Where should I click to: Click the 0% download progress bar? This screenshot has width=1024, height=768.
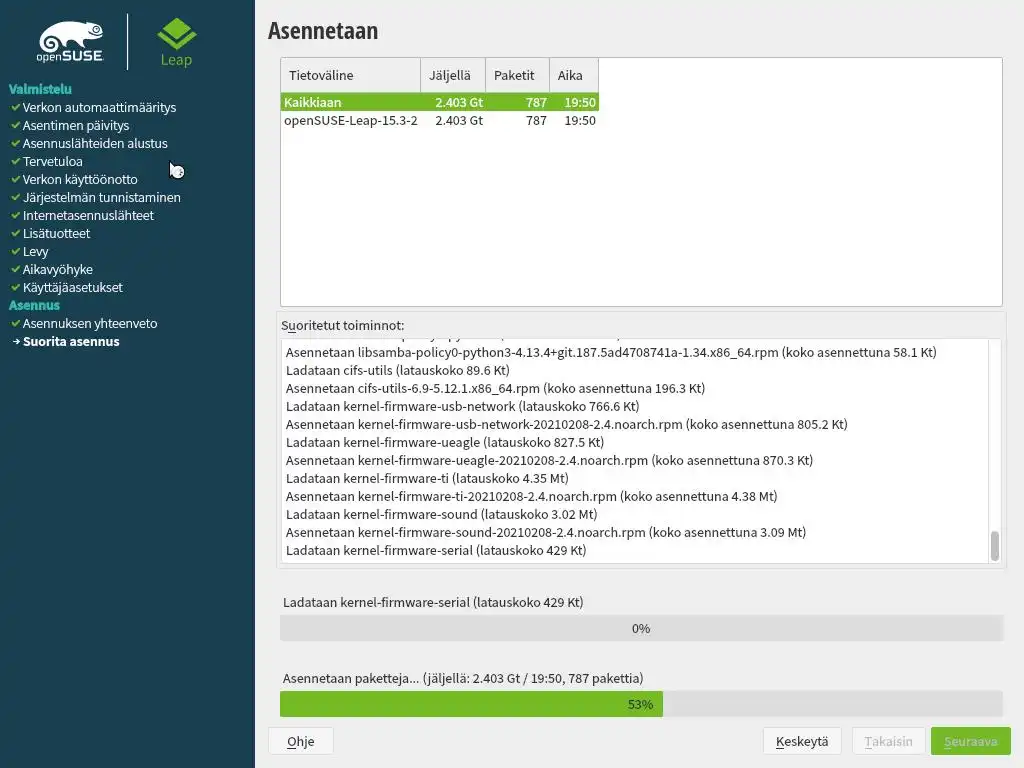pyautogui.click(x=641, y=628)
